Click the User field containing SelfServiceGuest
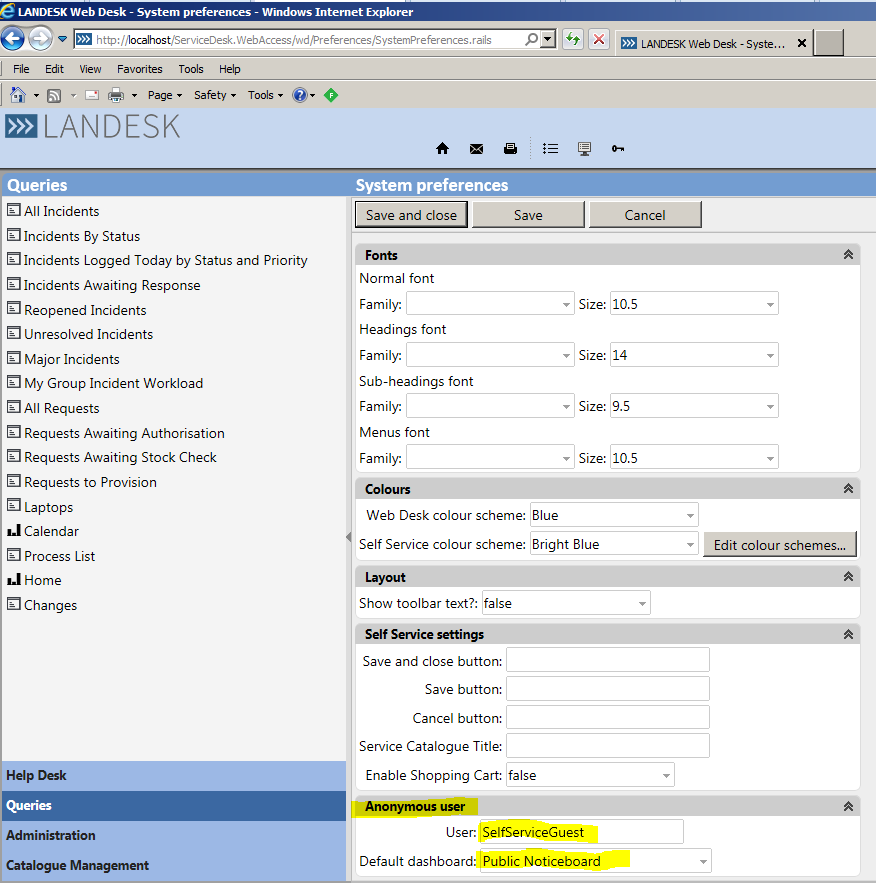876x883 pixels. pyautogui.click(x=580, y=831)
